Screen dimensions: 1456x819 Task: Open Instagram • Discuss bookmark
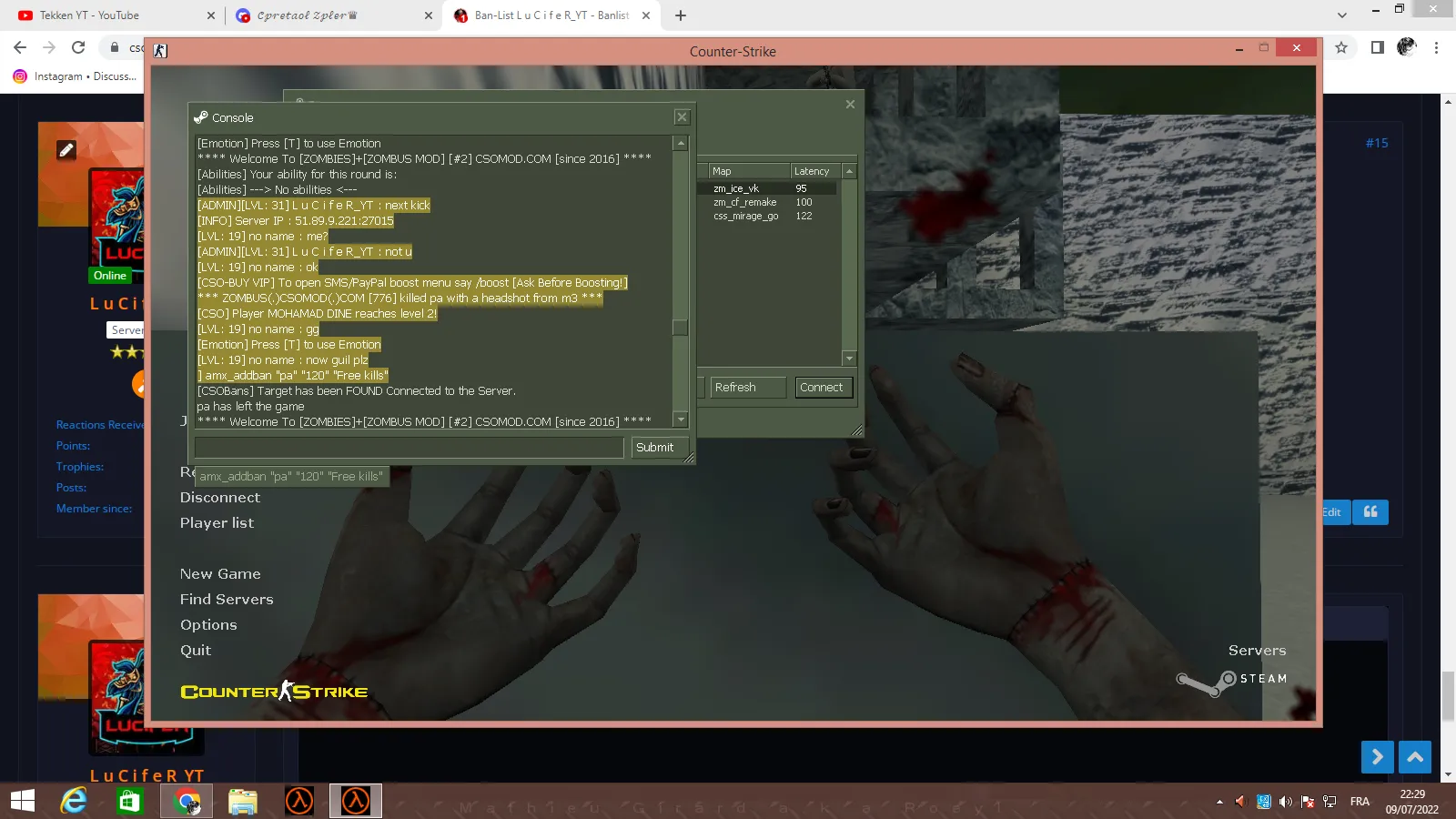click(x=75, y=76)
